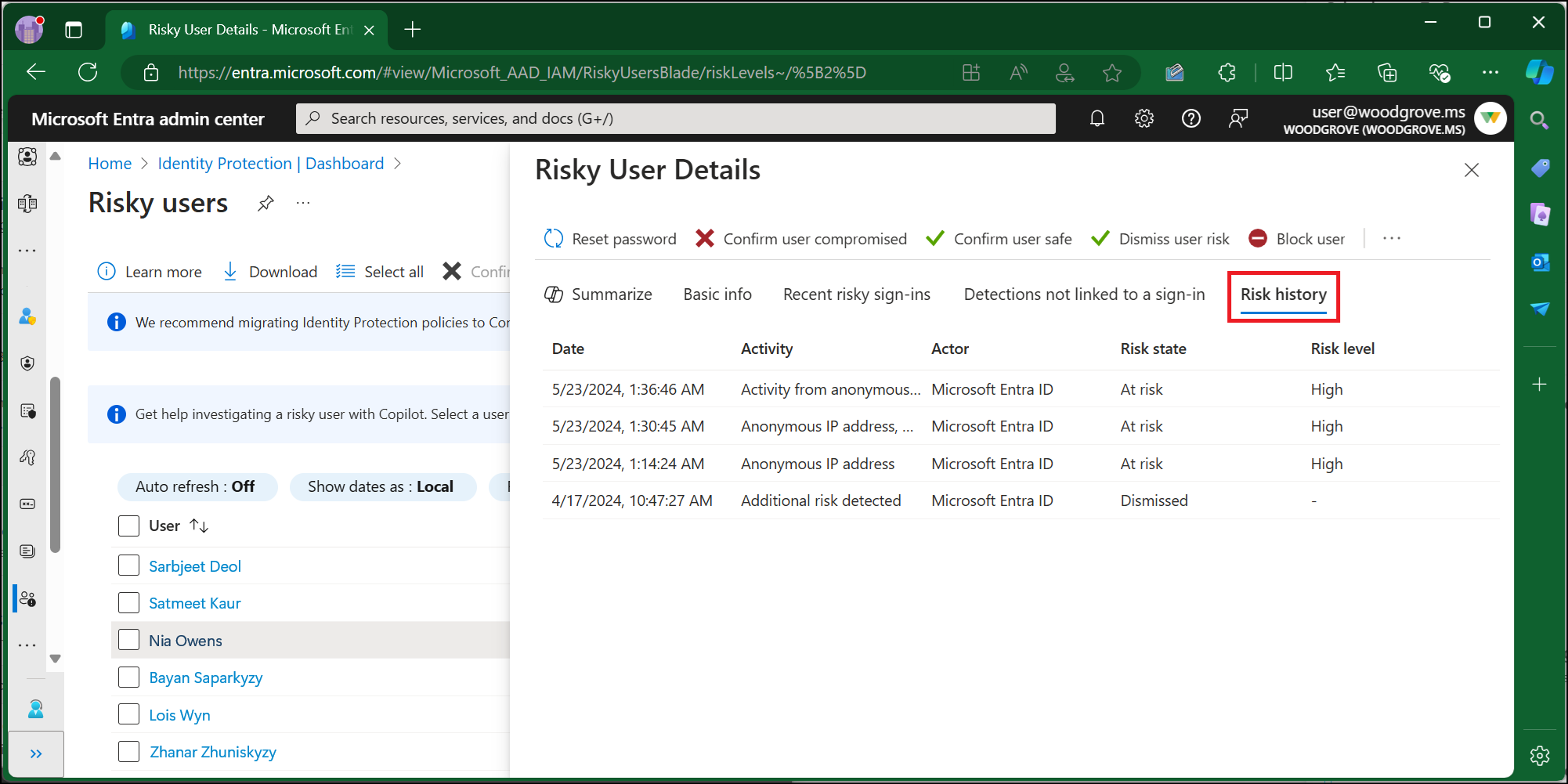Click Confirm user compromised
The image size is (1568, 784).
coord(801,239)
